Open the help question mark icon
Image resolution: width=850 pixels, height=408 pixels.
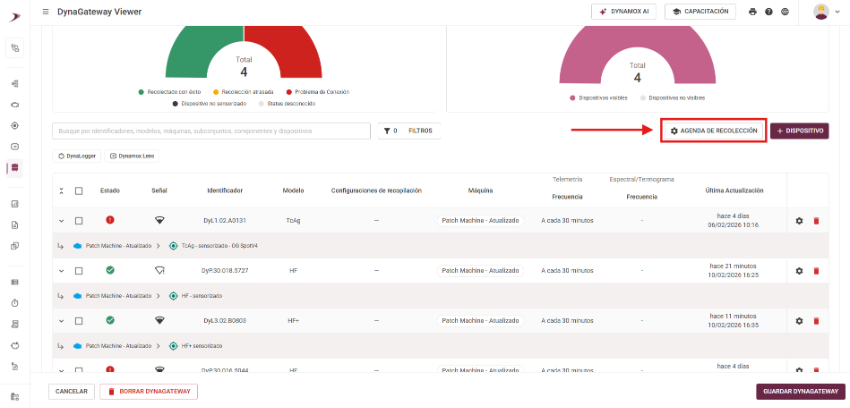[768, 12]
